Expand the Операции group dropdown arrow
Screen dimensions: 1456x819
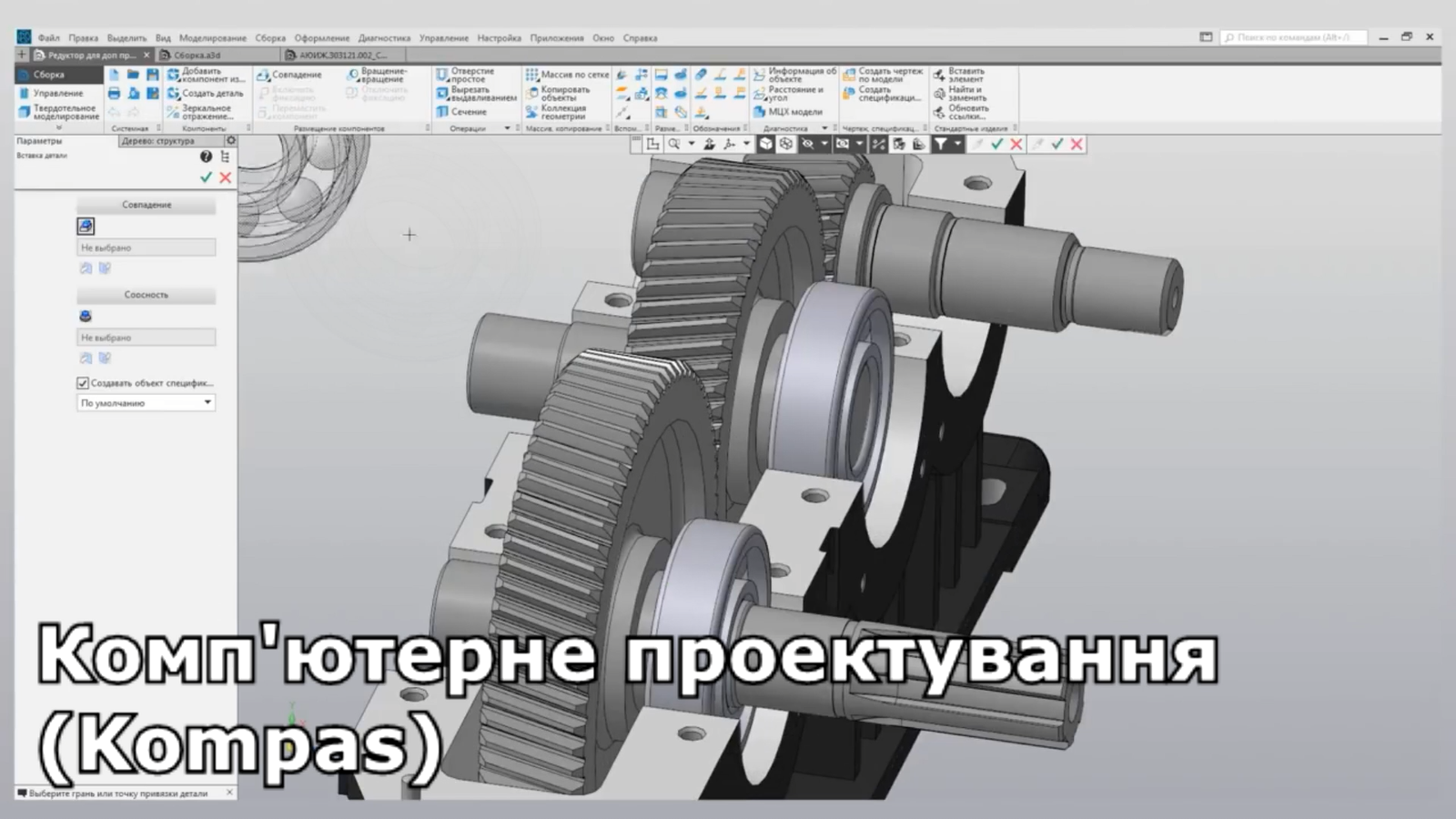click(507, 128)
